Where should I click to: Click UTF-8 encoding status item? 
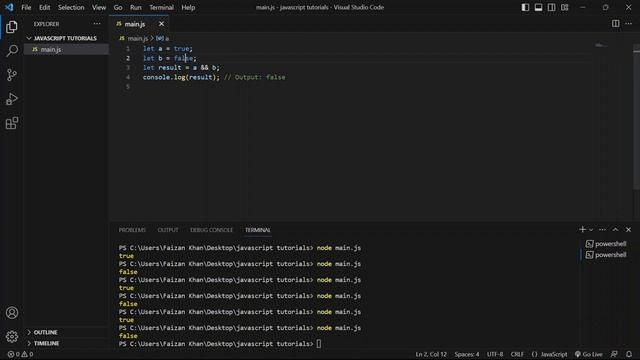(x=495, y=354)
